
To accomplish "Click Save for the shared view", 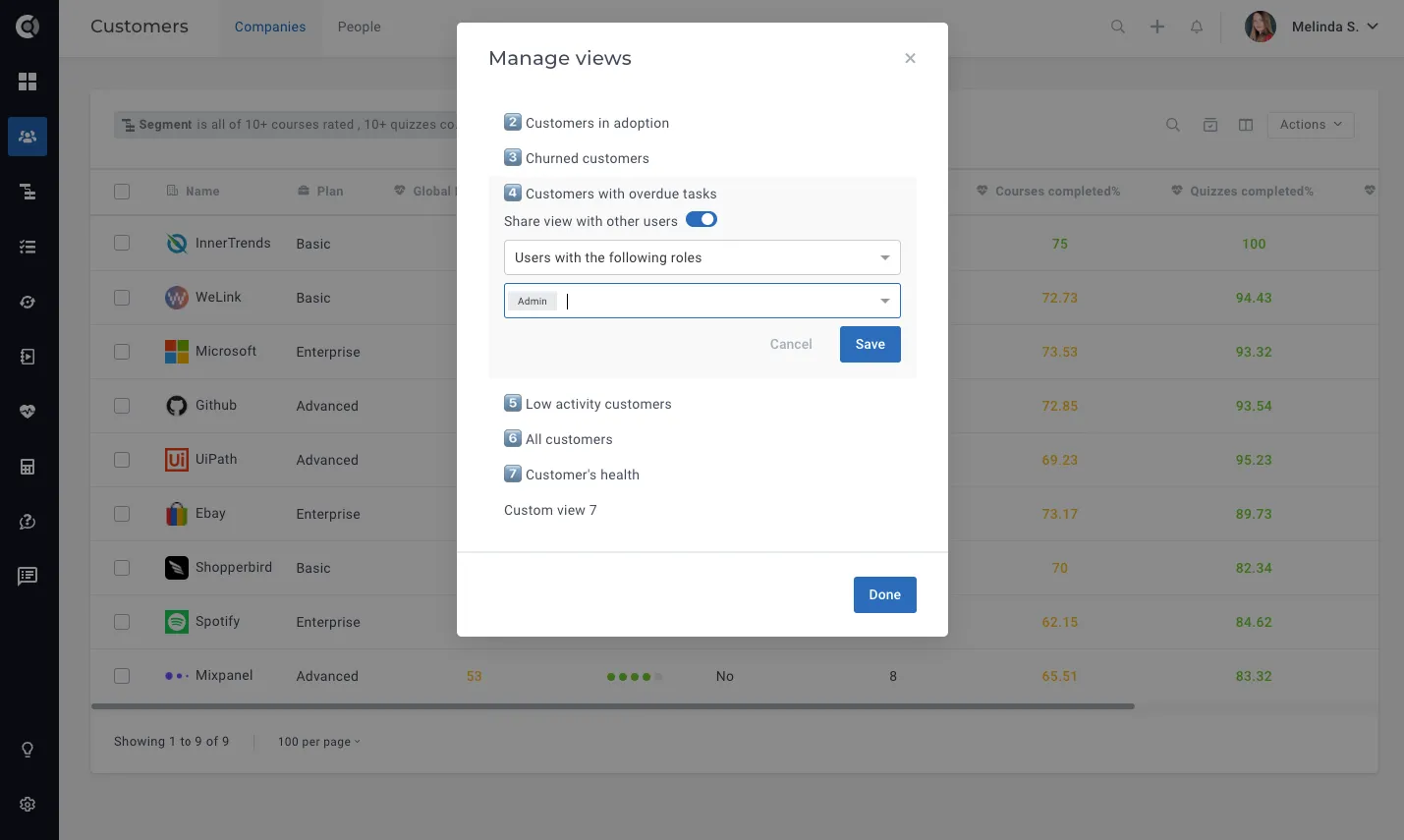I will [x=870, y=344].
